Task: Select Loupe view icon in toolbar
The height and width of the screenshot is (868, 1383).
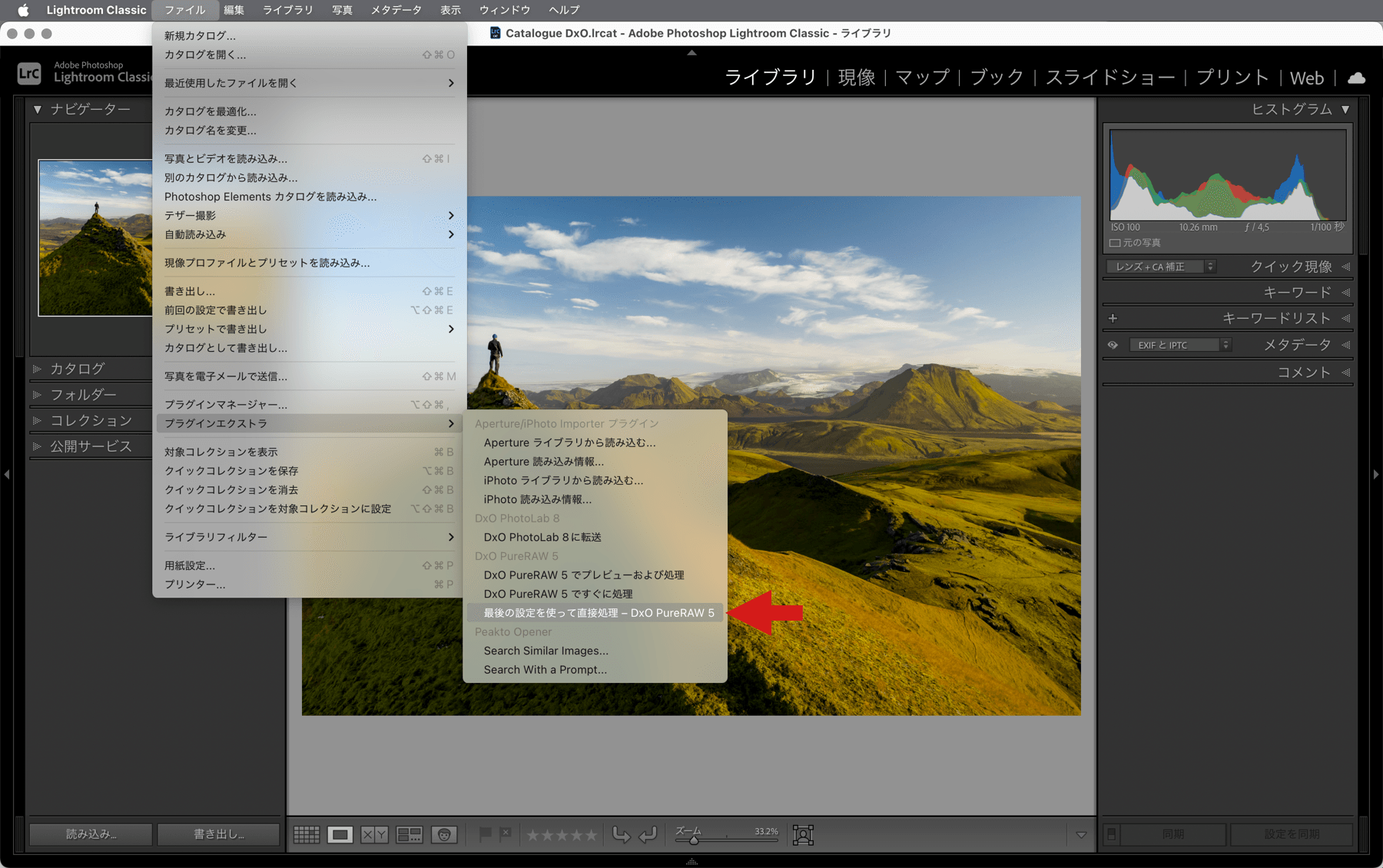Action: pyautogui.click(x=340, y=834)
